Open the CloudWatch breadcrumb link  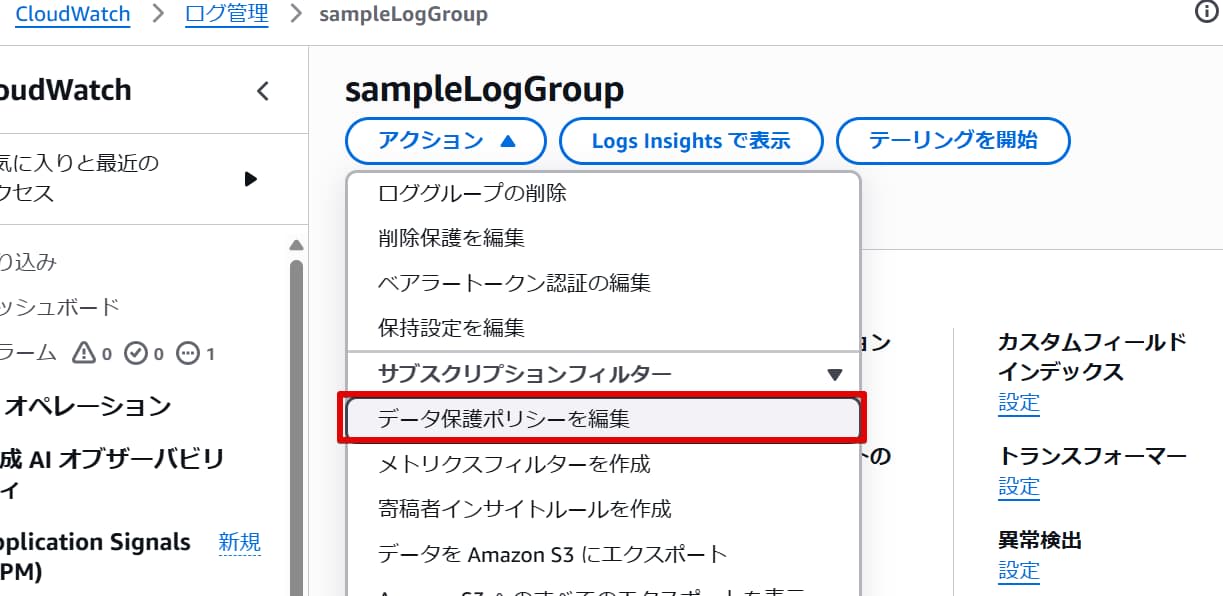tap(73, 15)
